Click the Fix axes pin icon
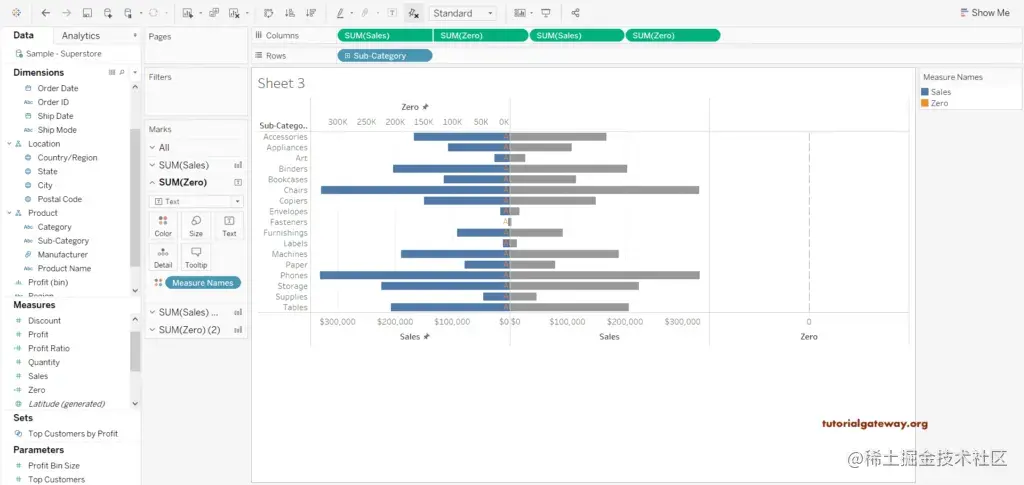This screenshot has height=485, width=1024. 413,12
